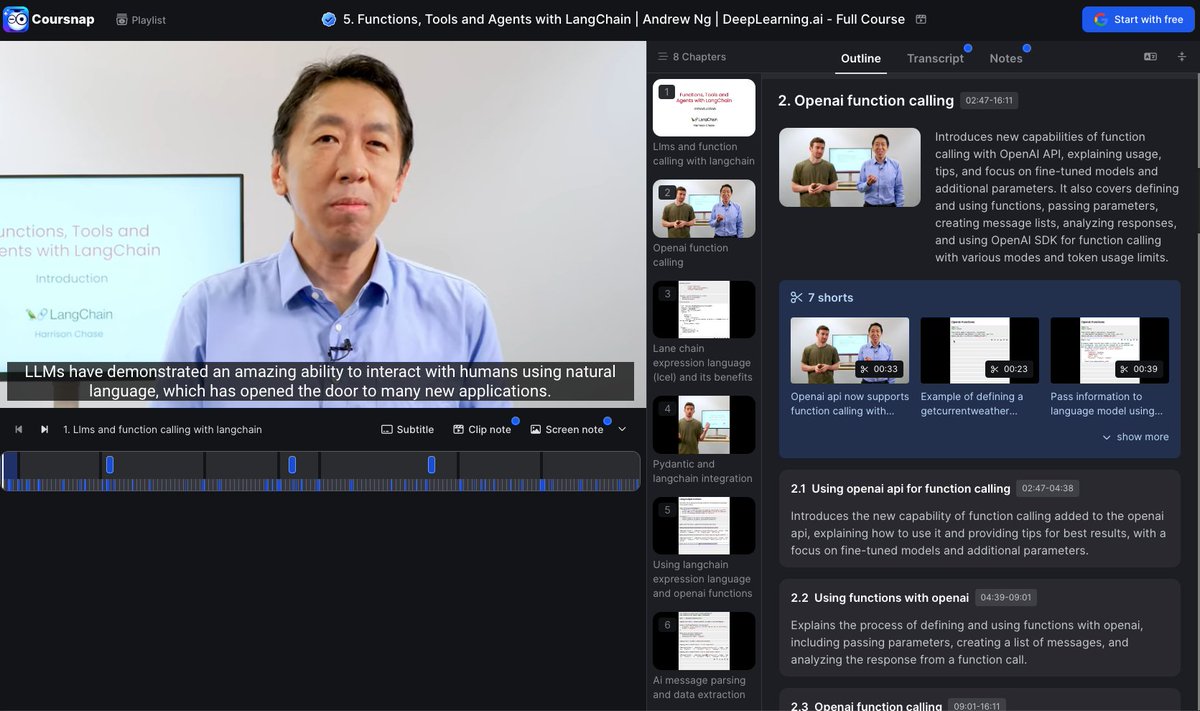
Task: Add a Clip note
Action: click(x=482, y=429)
